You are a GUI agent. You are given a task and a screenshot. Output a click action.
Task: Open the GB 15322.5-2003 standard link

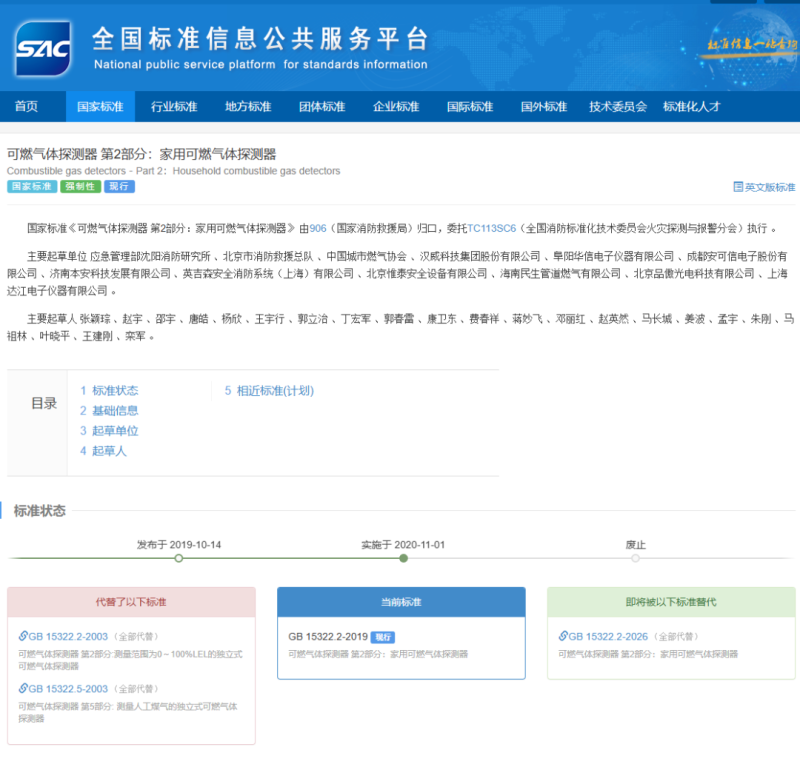(67, 688)
